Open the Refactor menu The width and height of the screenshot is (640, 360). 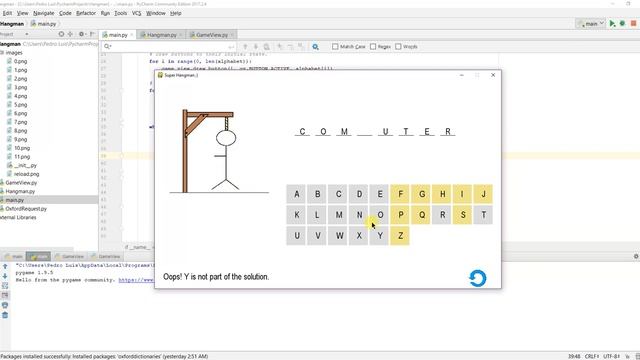[86, 13]
